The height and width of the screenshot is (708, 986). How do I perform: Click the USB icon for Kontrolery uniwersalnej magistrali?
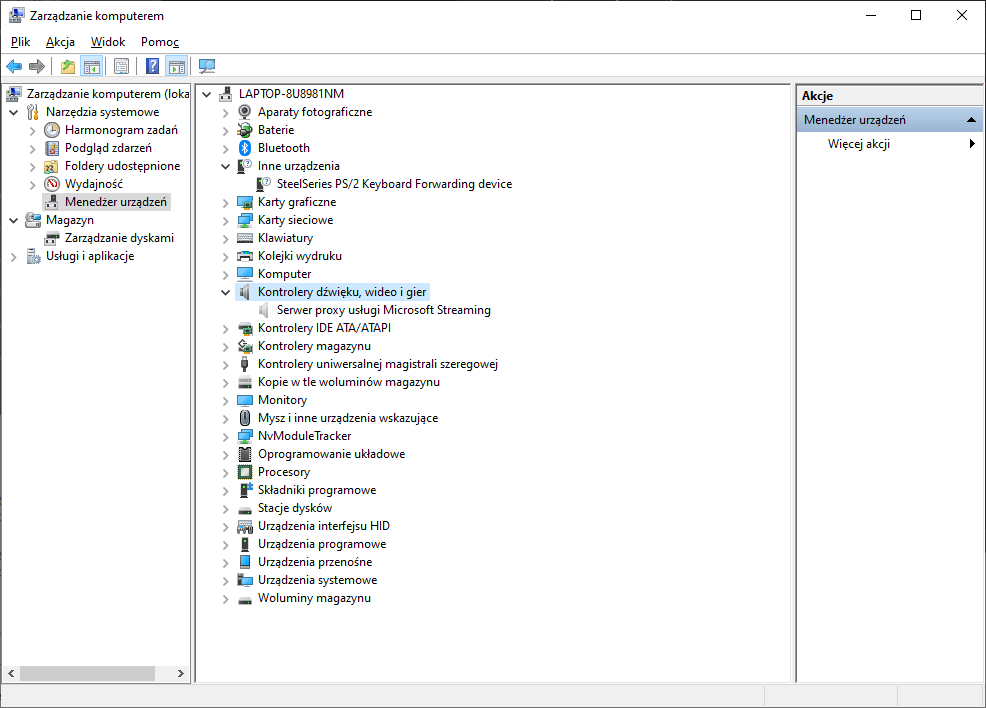tap(245, 364)
